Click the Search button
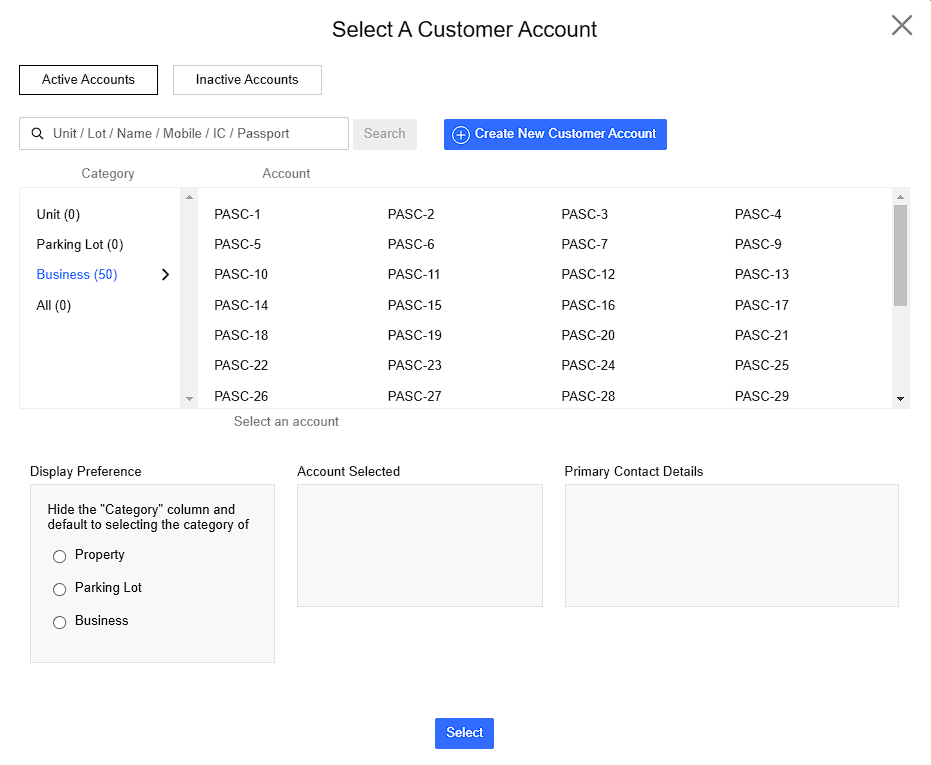This screenshot has width=931, height=765. point(384,134)
